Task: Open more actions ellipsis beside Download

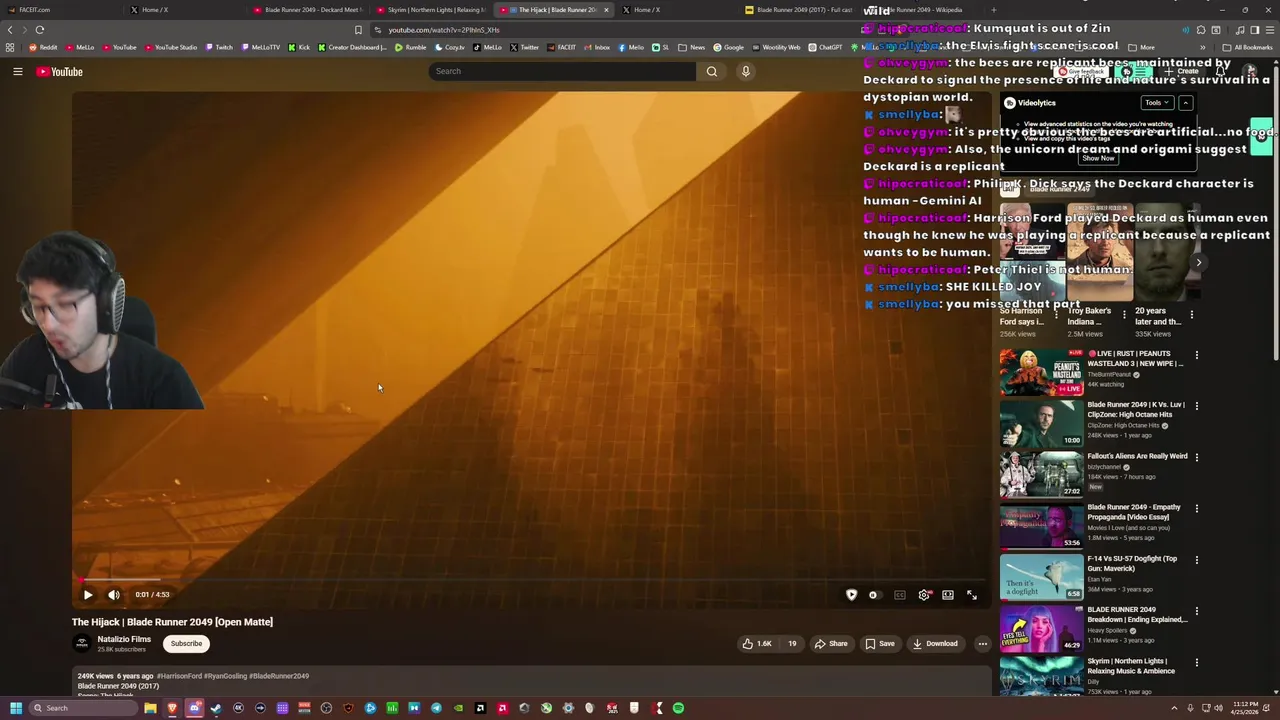Action: pos(982,644)
